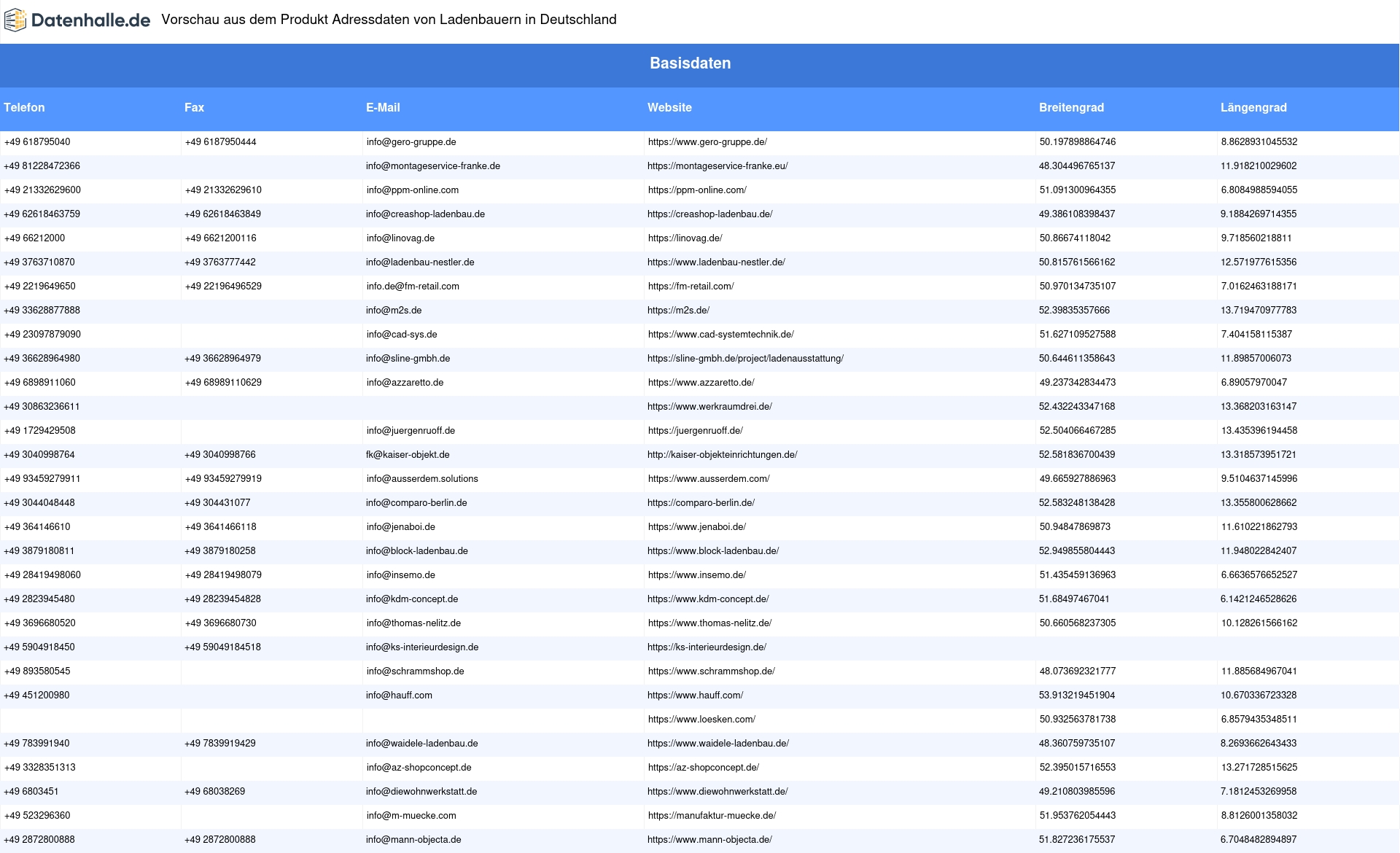The width and height of the screenshot is (1400, 853).
Task: Click email info@juergenruoff.de
Action: [411, 431]
